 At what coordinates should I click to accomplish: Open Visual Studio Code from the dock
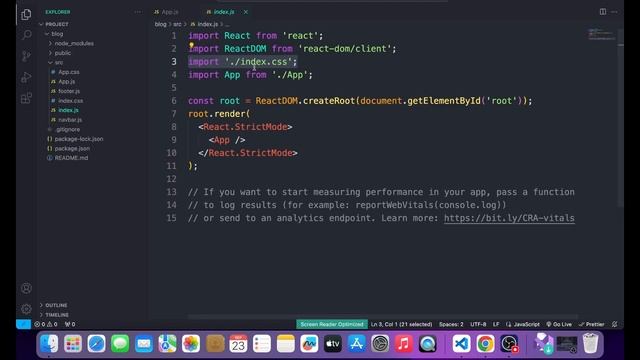pos(461,344)
